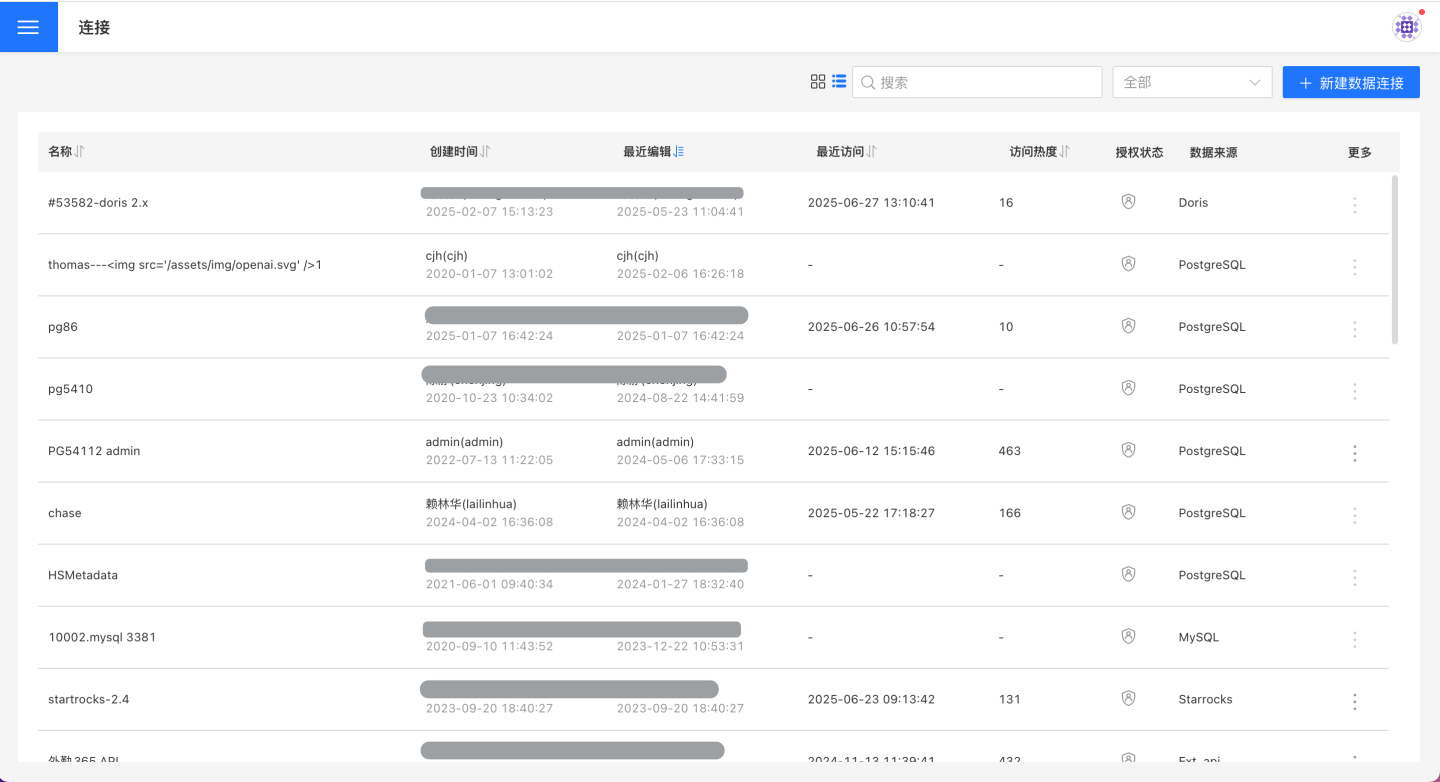Click the vertical scrollbar of the table

coord(1395,260)
